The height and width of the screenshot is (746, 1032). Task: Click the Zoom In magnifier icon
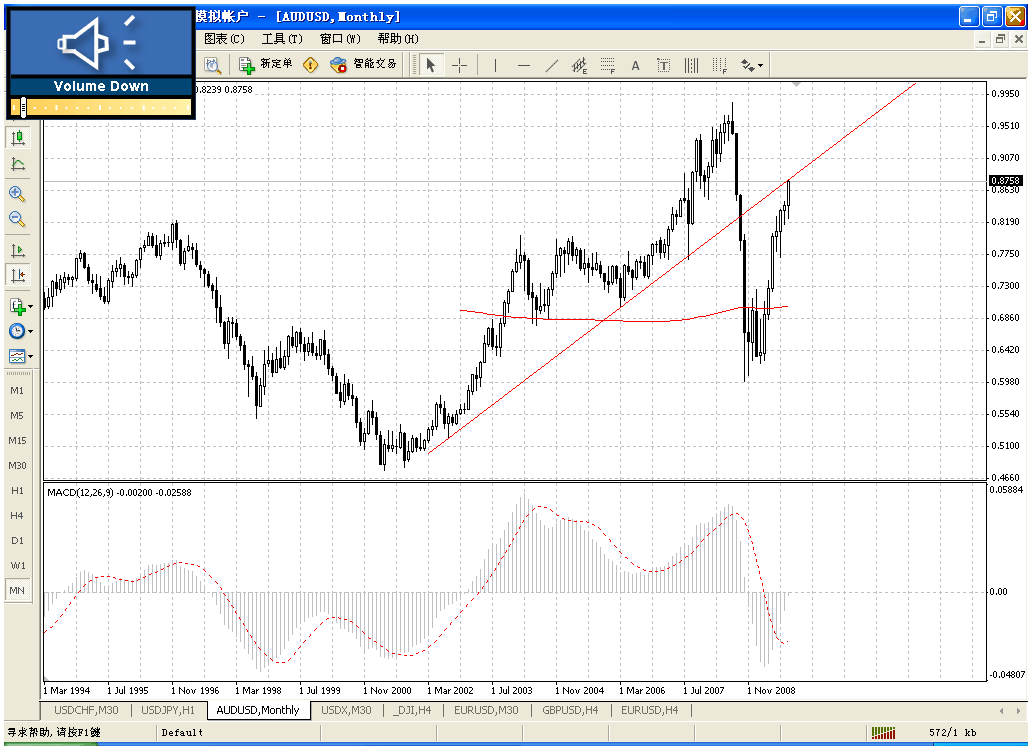(x=16, y=194)
